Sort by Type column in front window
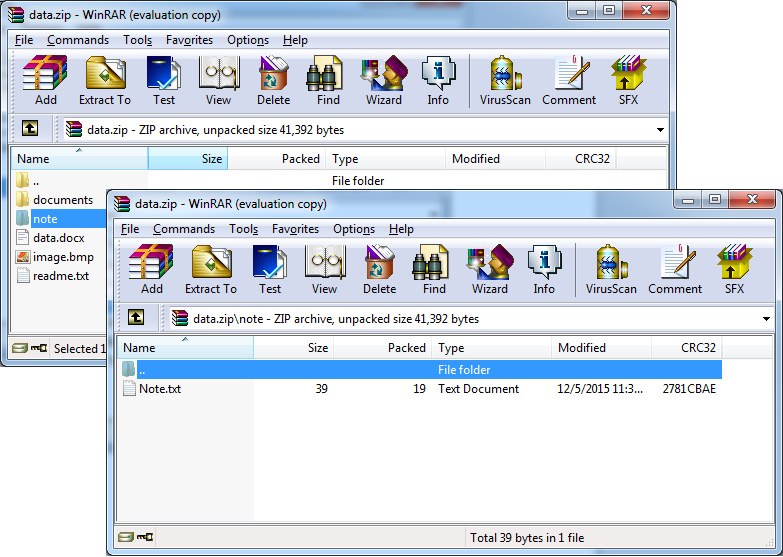The width and height of the screenshot is (783, 557). pyautogui.click(x=491, y=347)
